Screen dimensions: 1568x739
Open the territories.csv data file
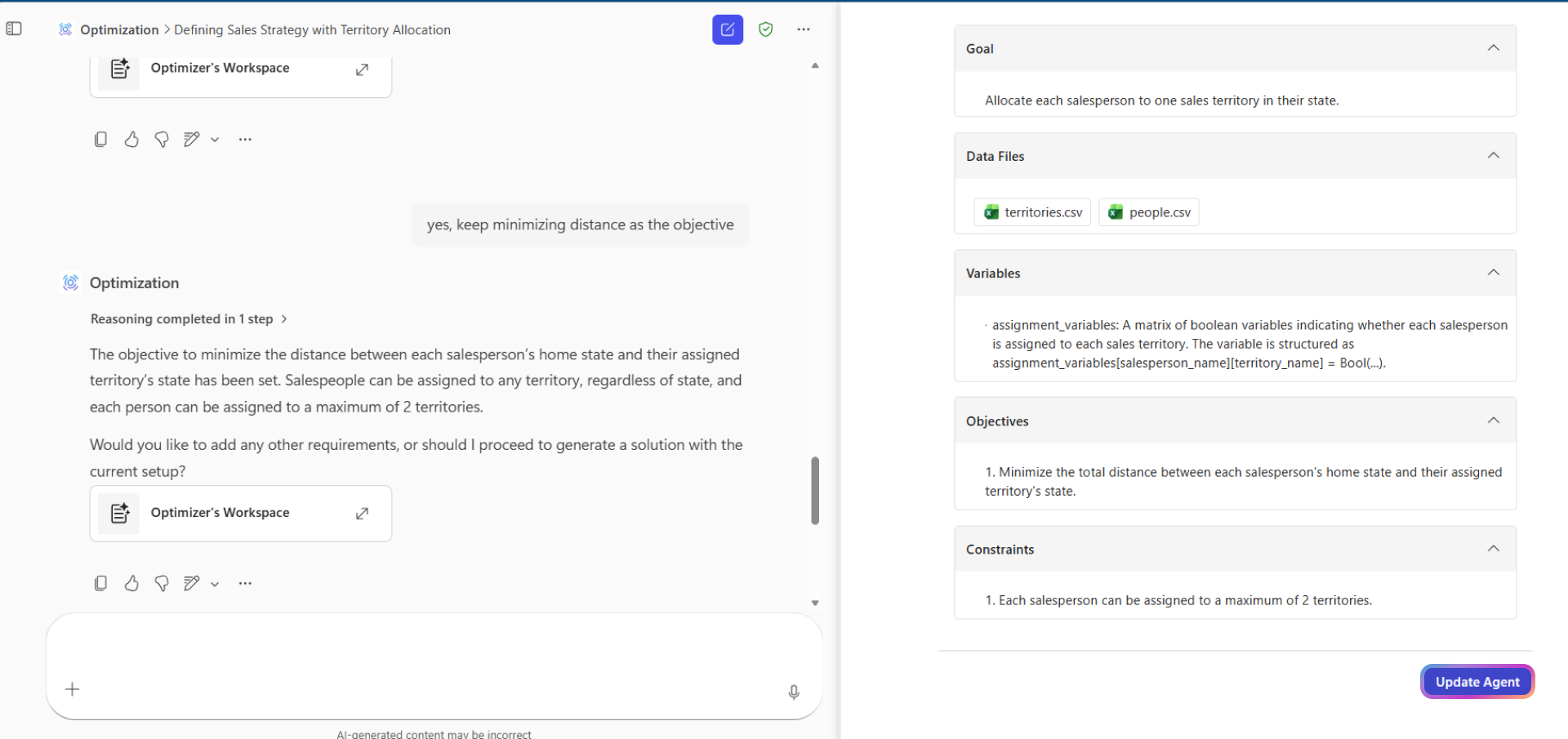point(1032,212)
